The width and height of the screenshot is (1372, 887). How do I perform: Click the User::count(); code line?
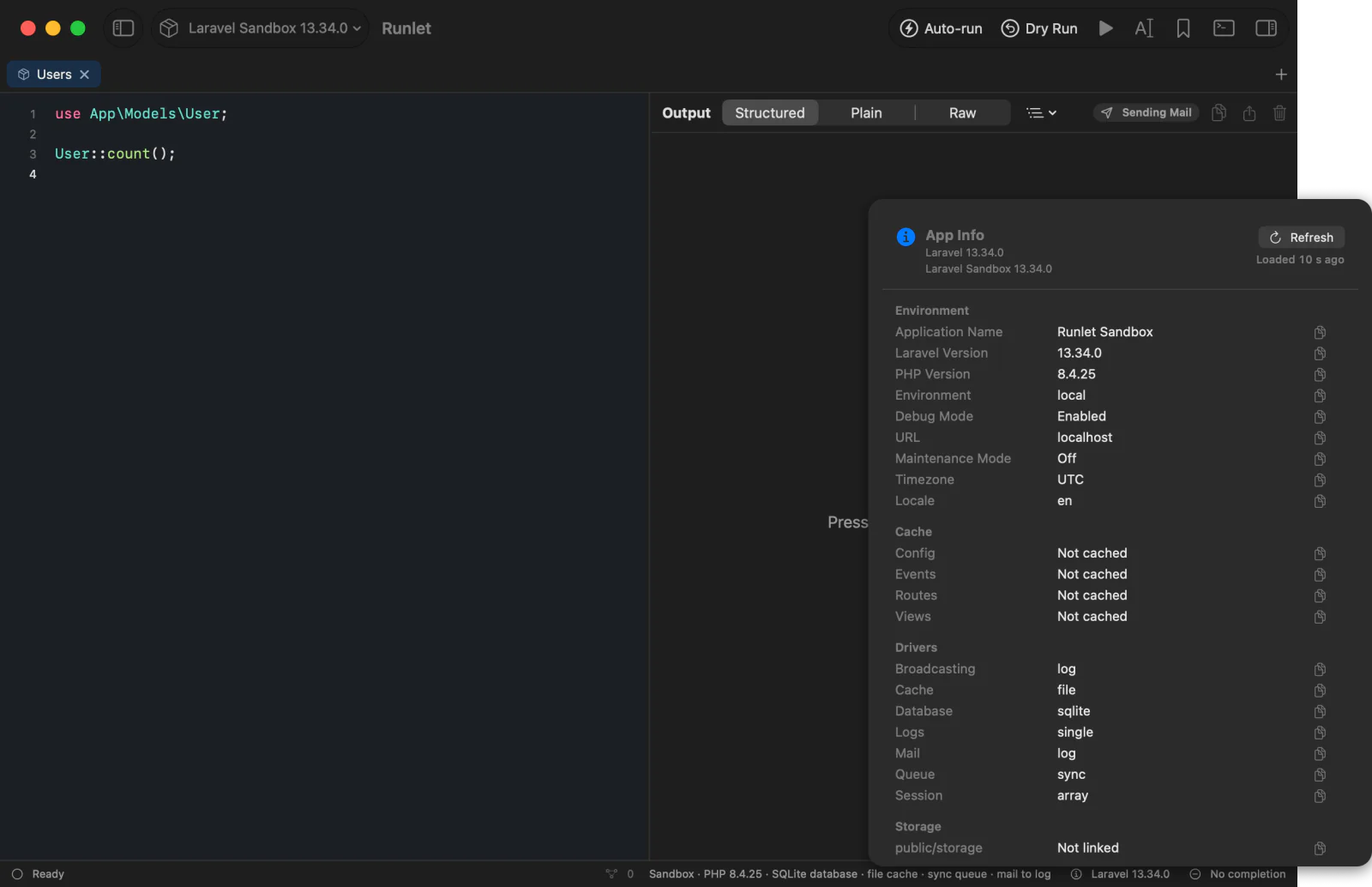tap(115, 154)
